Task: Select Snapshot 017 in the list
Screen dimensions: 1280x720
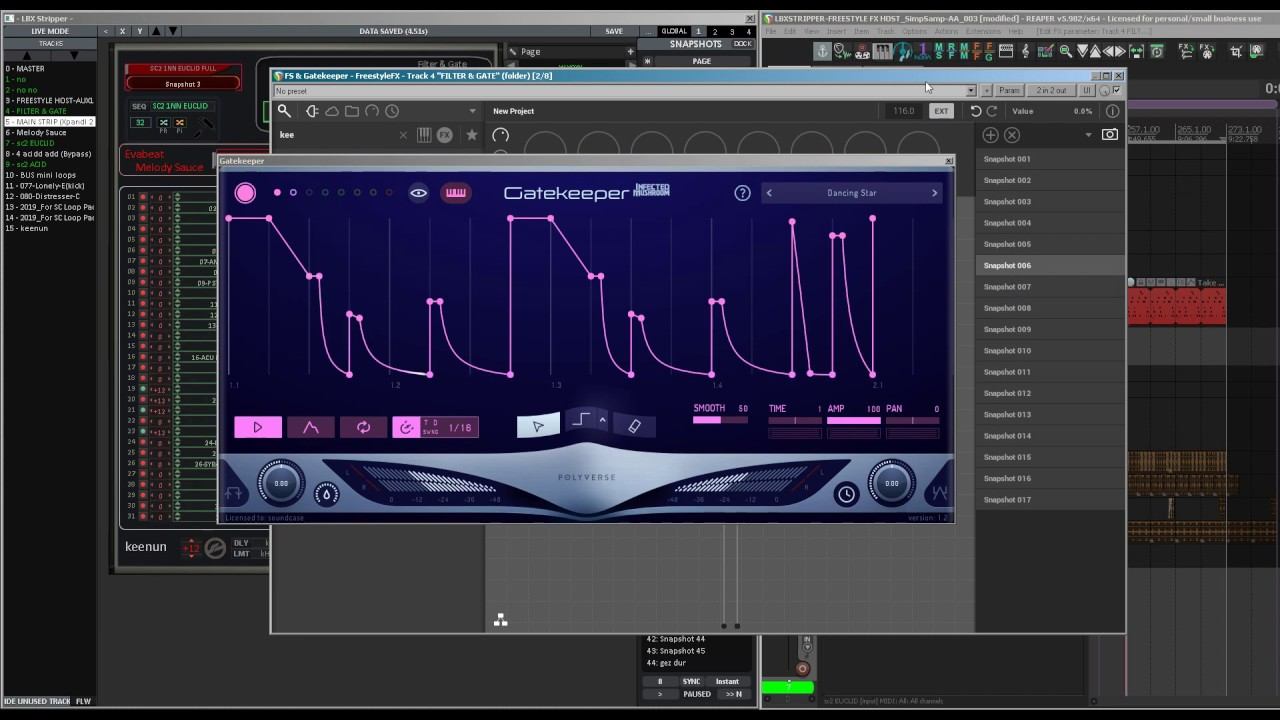Action: click(1050, 500)
